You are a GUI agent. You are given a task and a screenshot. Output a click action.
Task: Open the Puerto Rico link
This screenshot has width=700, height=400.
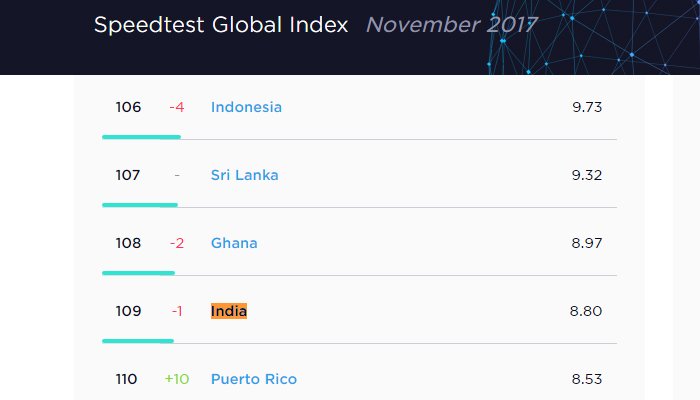coord(253,379)
